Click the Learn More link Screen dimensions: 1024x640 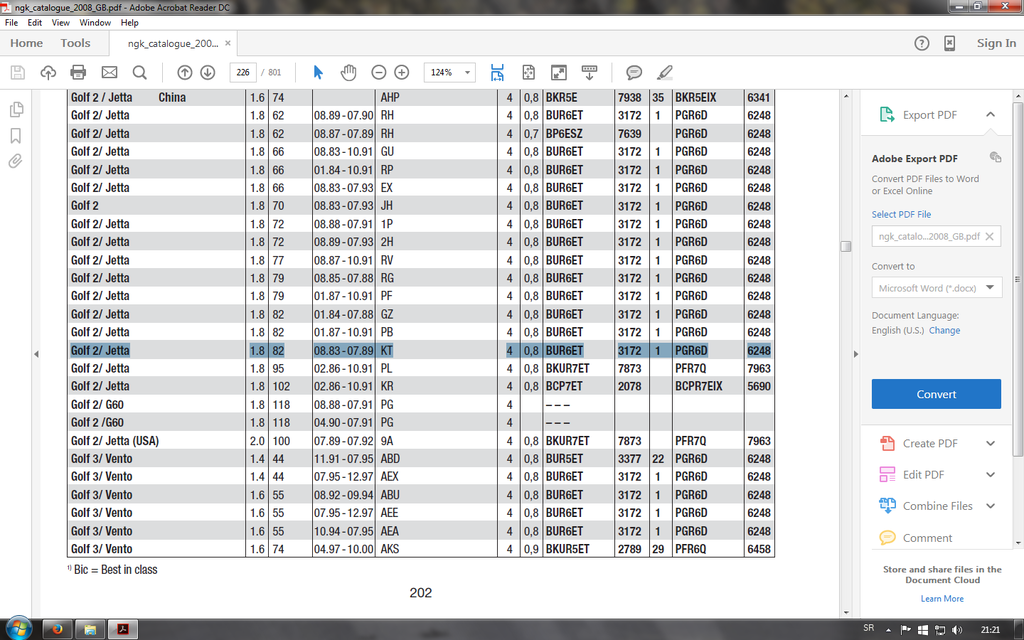coord(942,598)
